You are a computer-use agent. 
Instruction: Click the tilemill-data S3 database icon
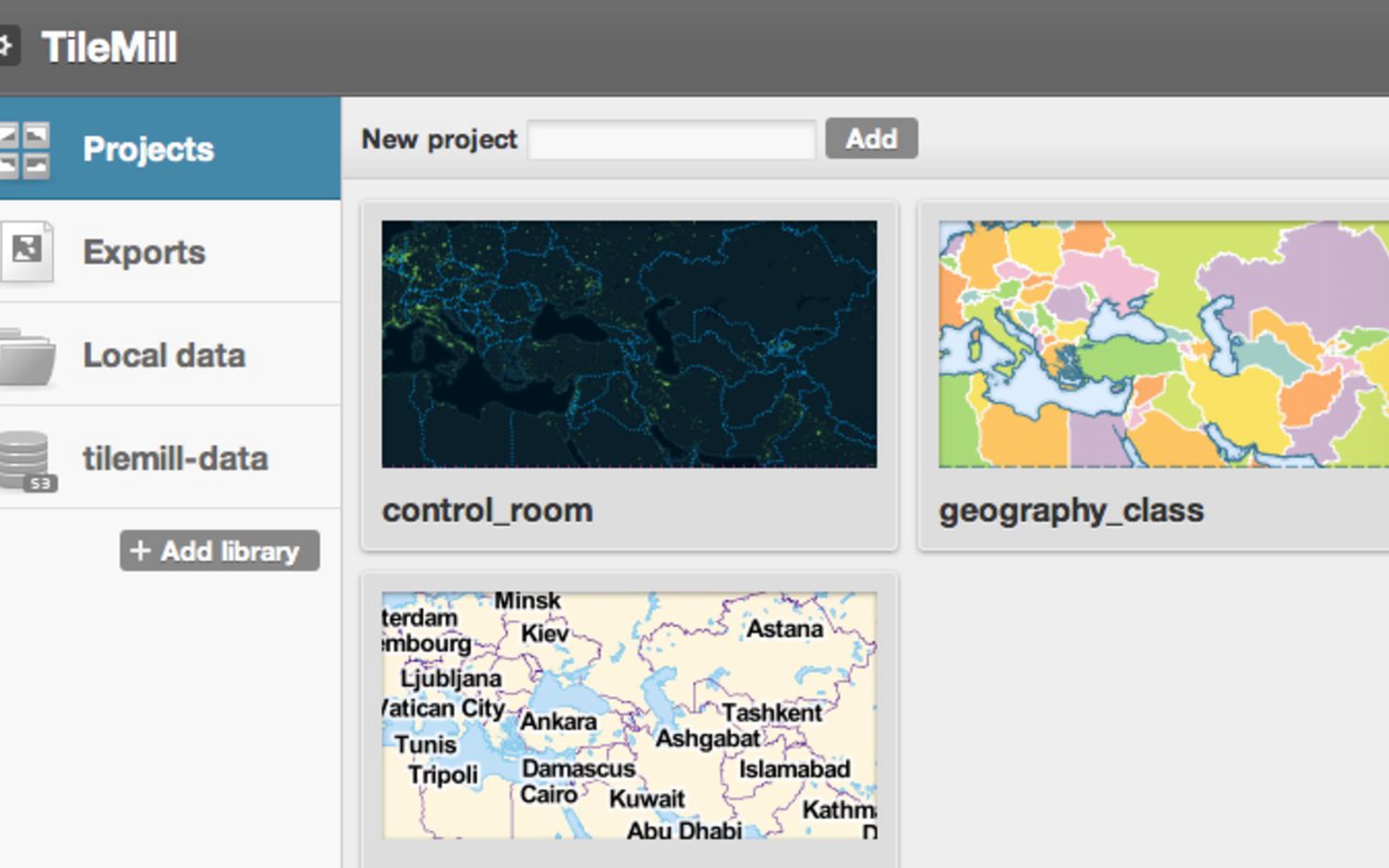tap(28, 461)
